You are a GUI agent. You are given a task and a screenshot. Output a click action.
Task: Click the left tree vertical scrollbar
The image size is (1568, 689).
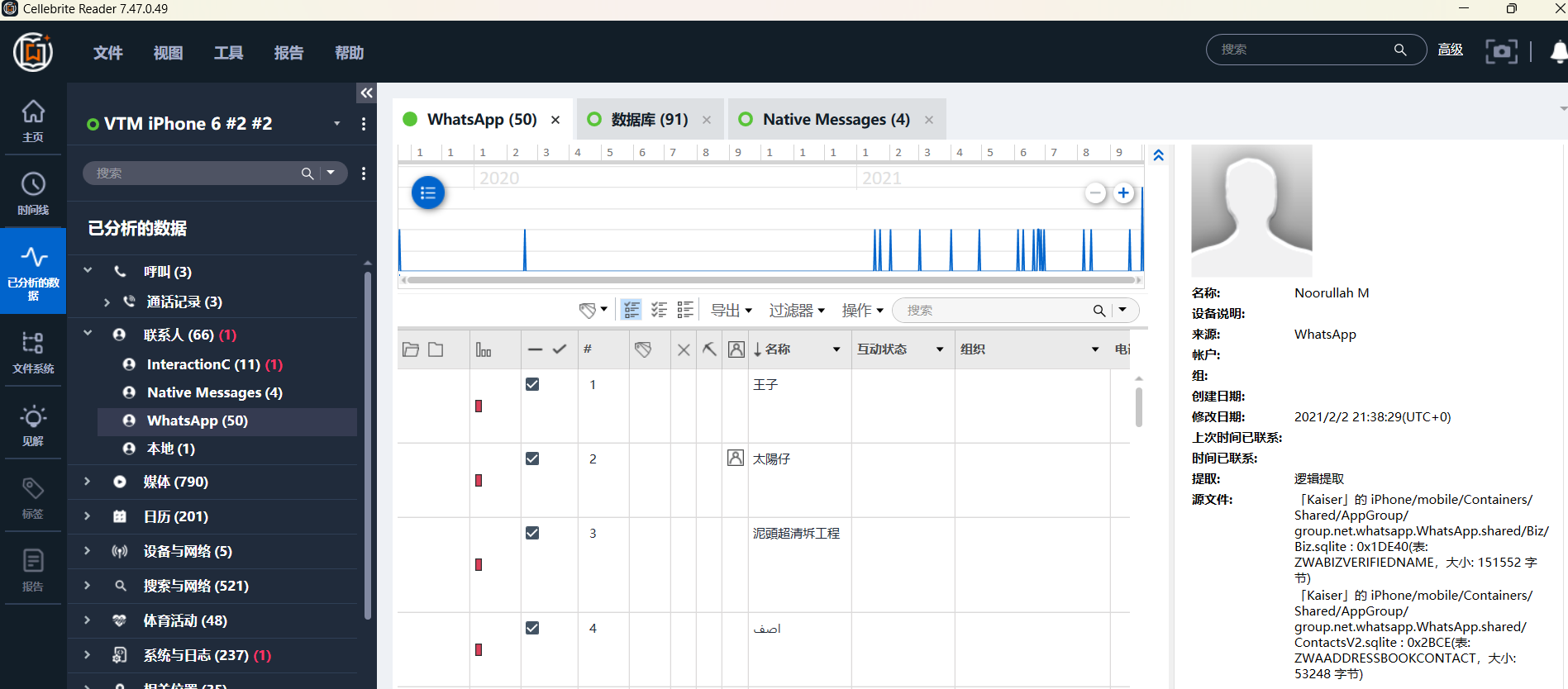point(368,444)
